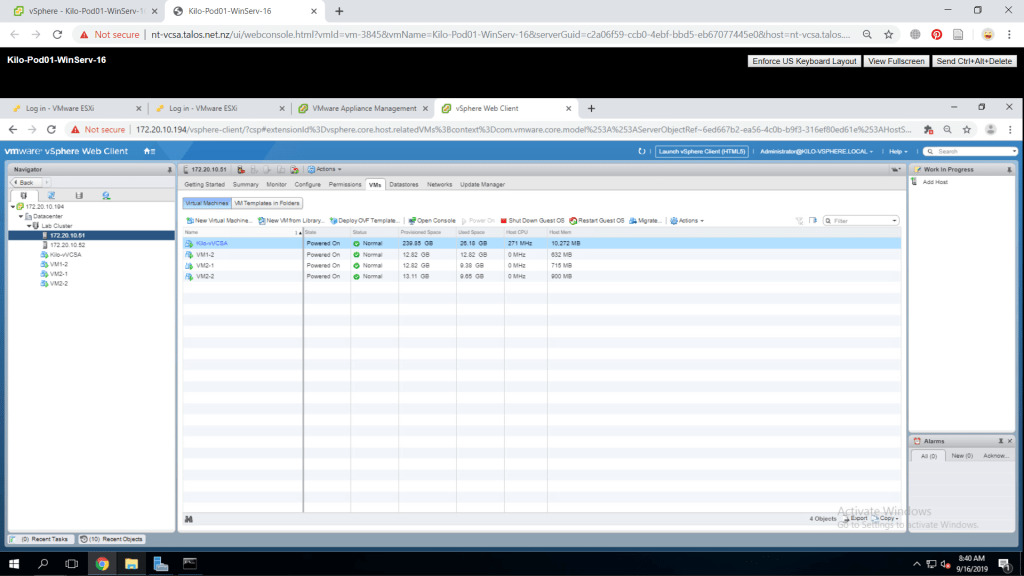Click the VM list Filter field
Screen dimensions: 1024x576
(x=863, y=220)
